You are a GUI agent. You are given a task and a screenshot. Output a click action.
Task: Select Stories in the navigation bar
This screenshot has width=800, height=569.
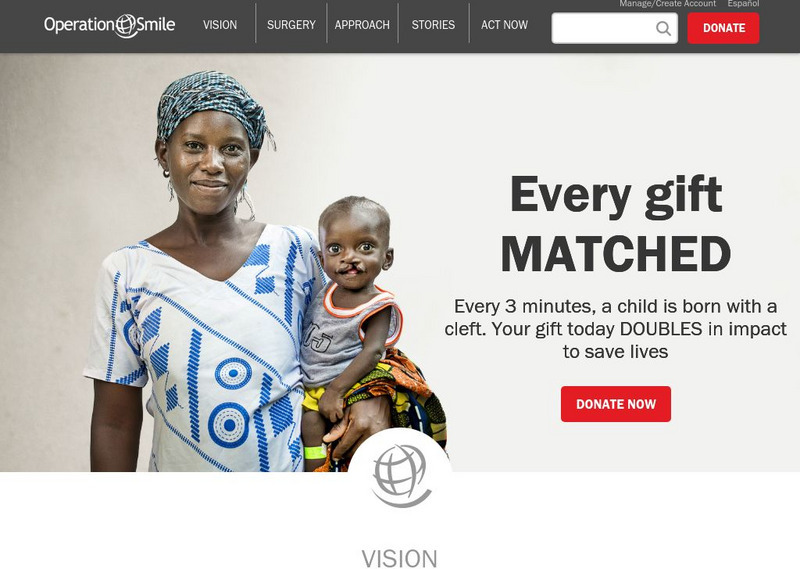[x=433, y=24]
